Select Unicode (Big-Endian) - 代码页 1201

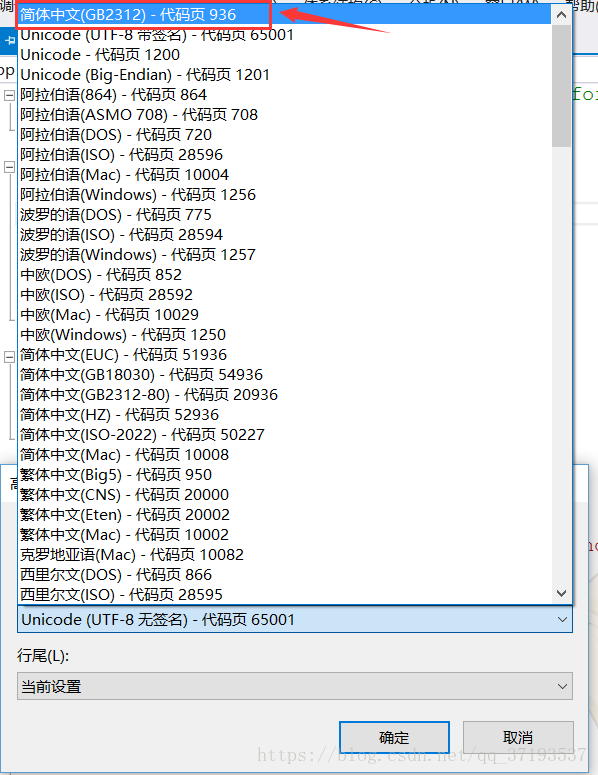tap(285, 75)
